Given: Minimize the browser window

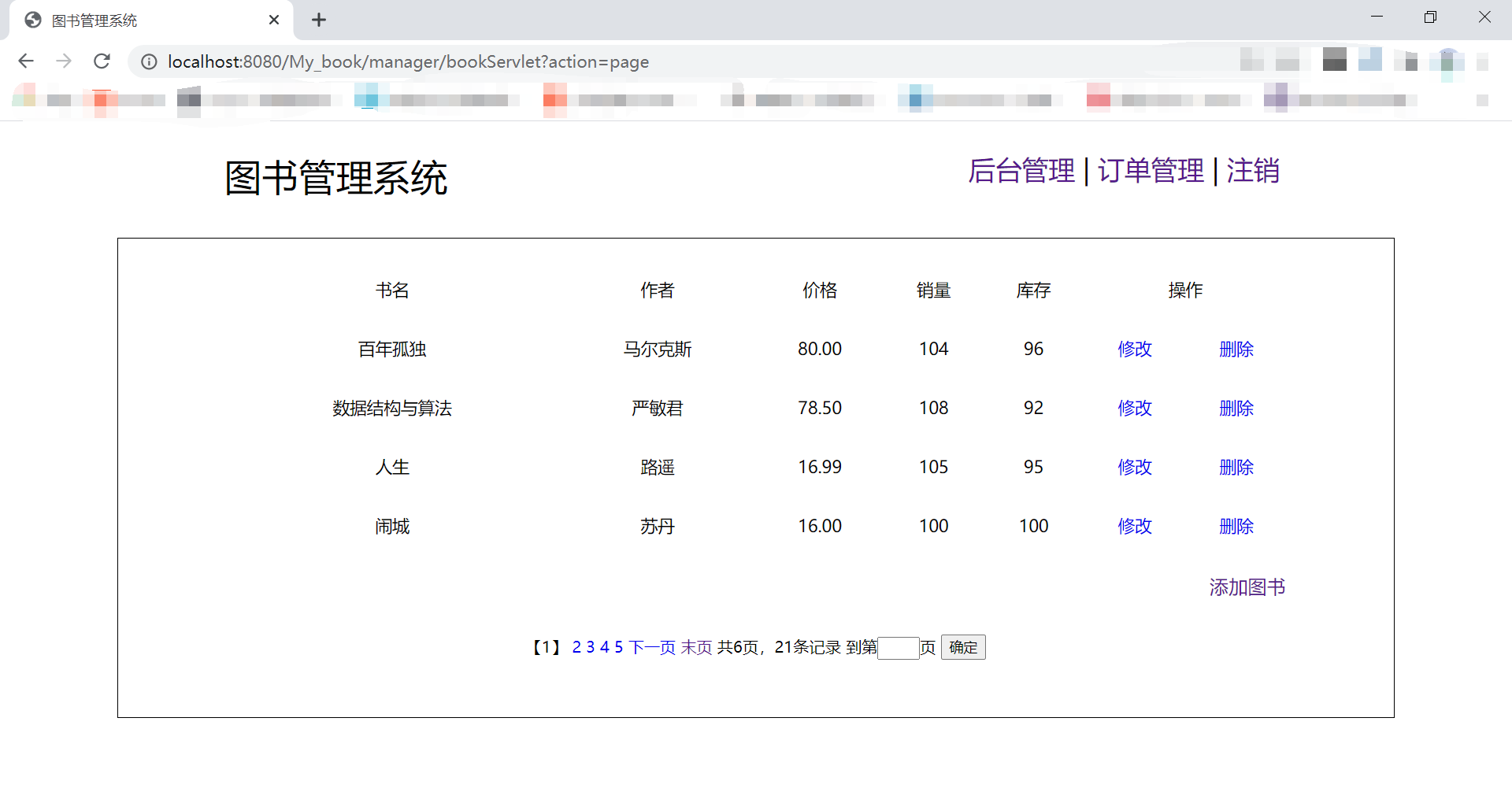Looking at the screenshot, I should click(x=1377, y=17).
